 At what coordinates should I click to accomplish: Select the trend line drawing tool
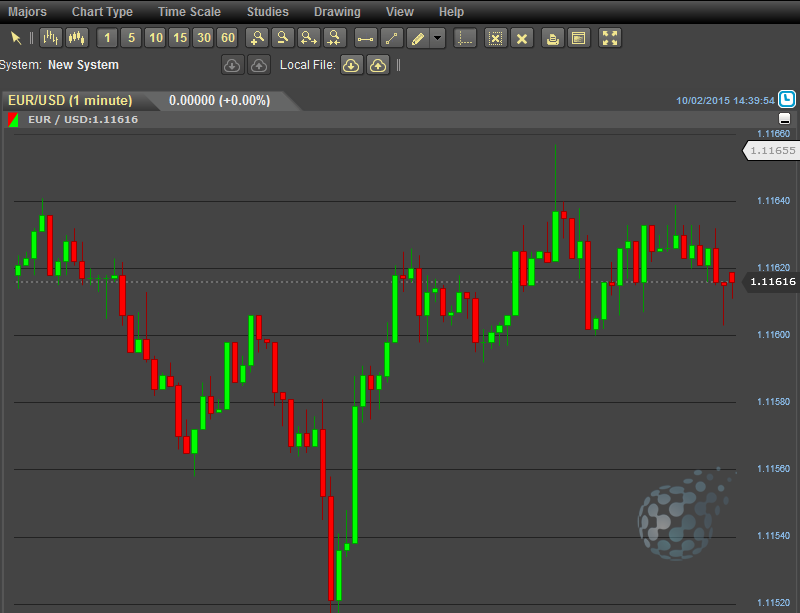(x=391, y=38)
